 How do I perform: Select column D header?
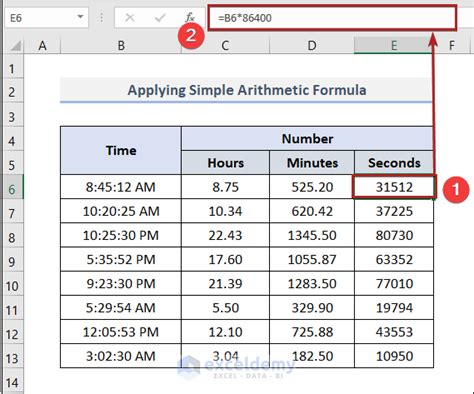pos(312,45)
